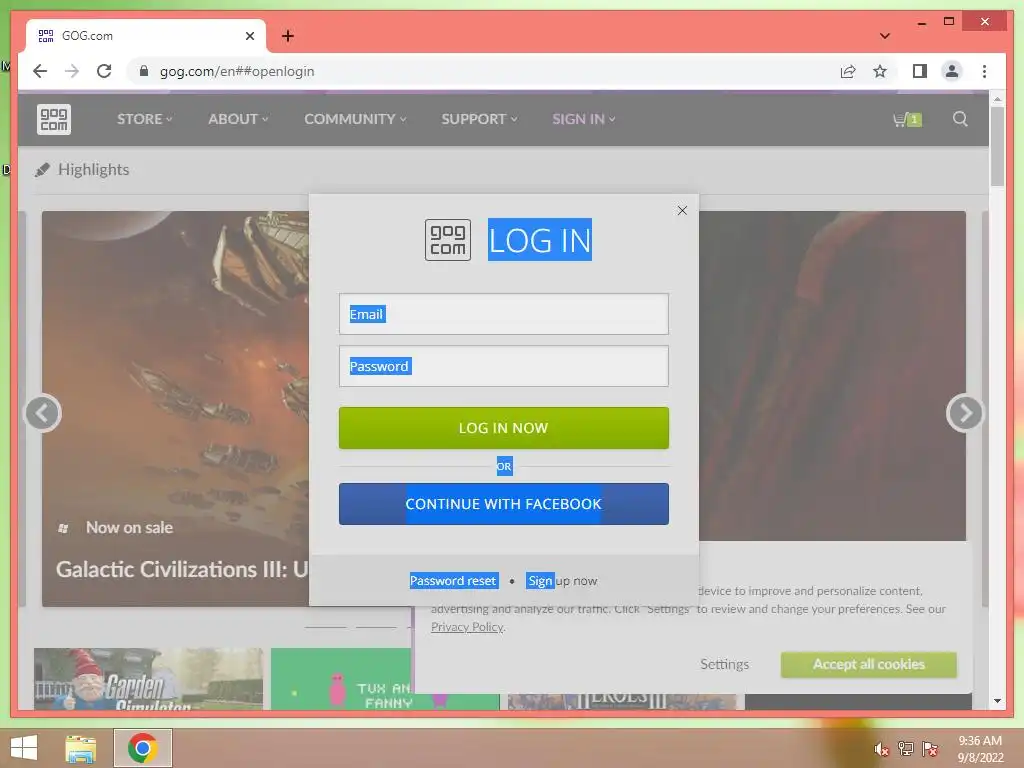Click the network tray icon

tap(905, 748)
